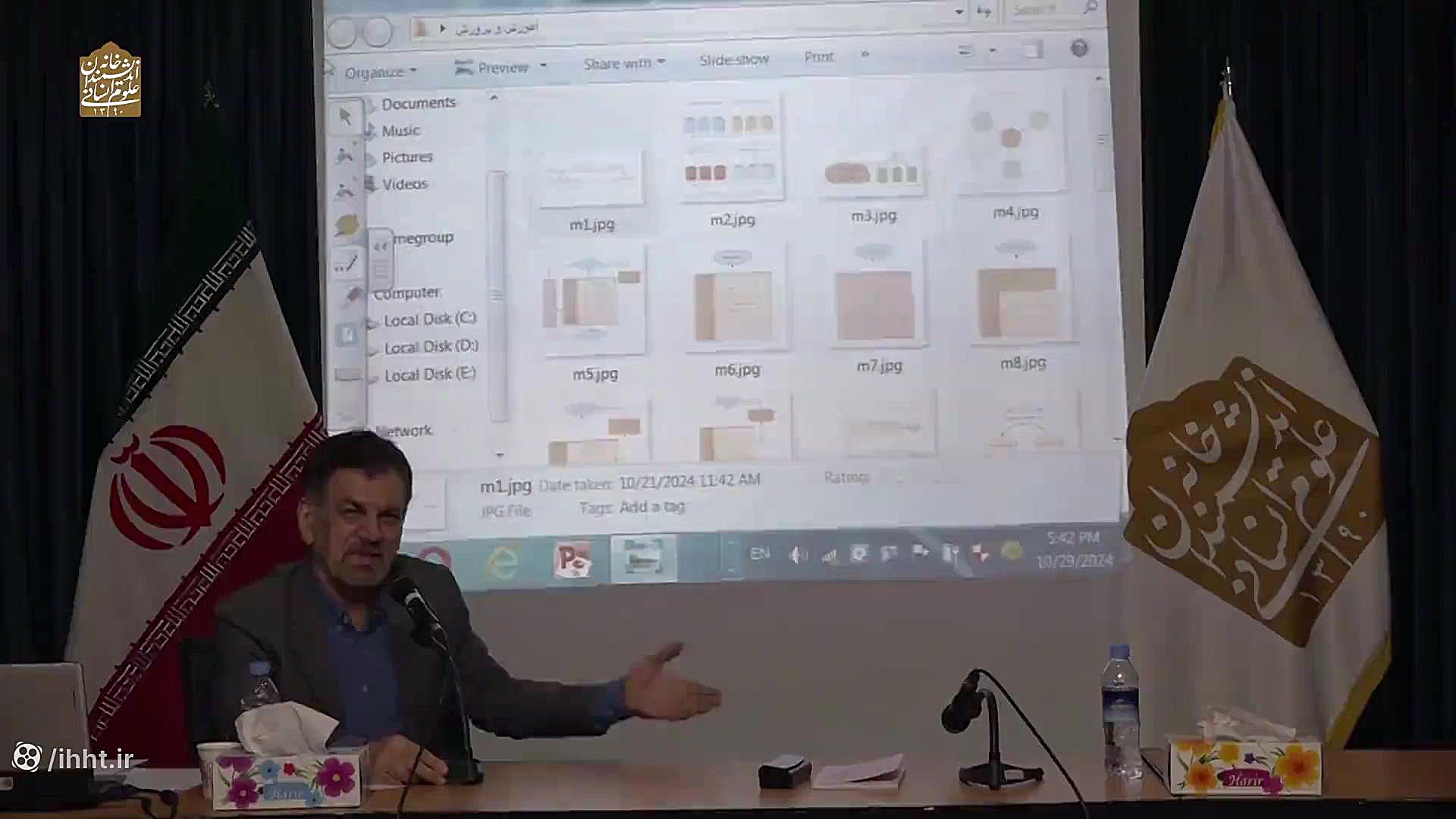This screenshot has width=1456, height=819.
Task: Toggle the preview pane icon
Action: pyautogui.click(x=1032, y=50)
